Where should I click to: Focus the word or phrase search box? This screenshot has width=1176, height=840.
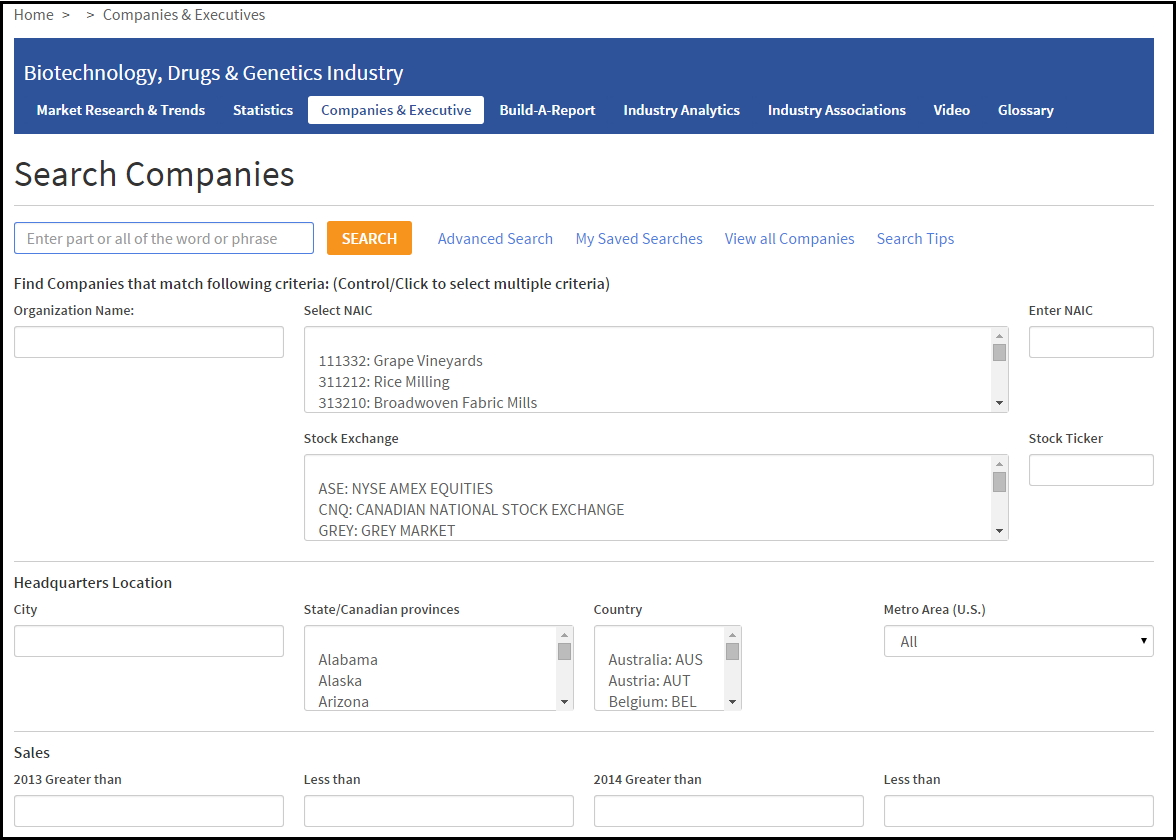(164, 238)
